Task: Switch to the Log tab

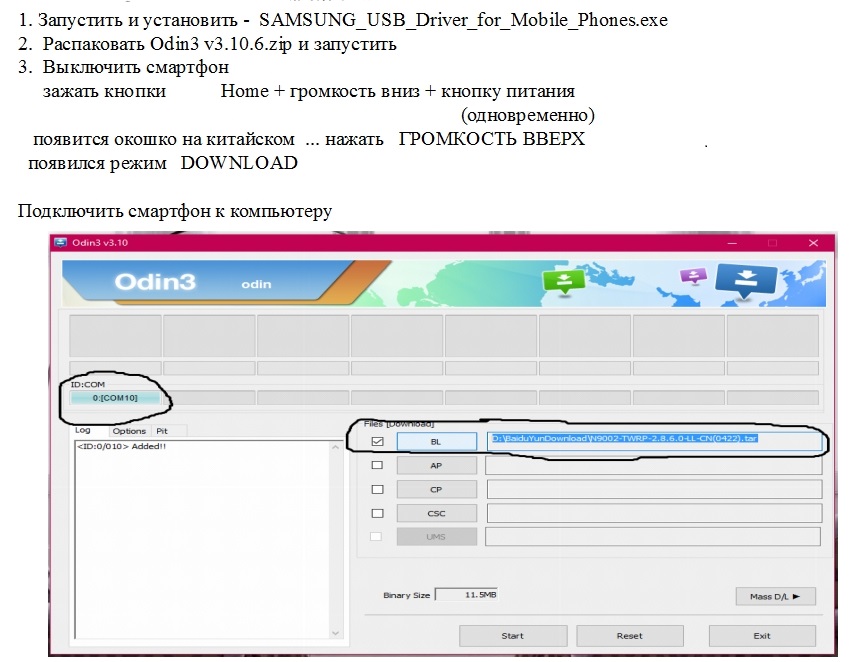Action: [x=82, y=430]
